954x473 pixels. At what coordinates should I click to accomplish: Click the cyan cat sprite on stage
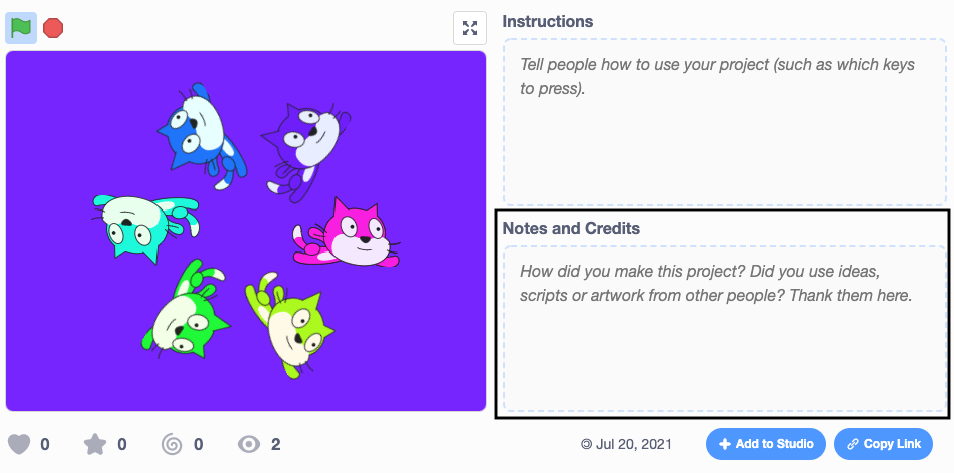pyautogui.click(x=141, y=223)
